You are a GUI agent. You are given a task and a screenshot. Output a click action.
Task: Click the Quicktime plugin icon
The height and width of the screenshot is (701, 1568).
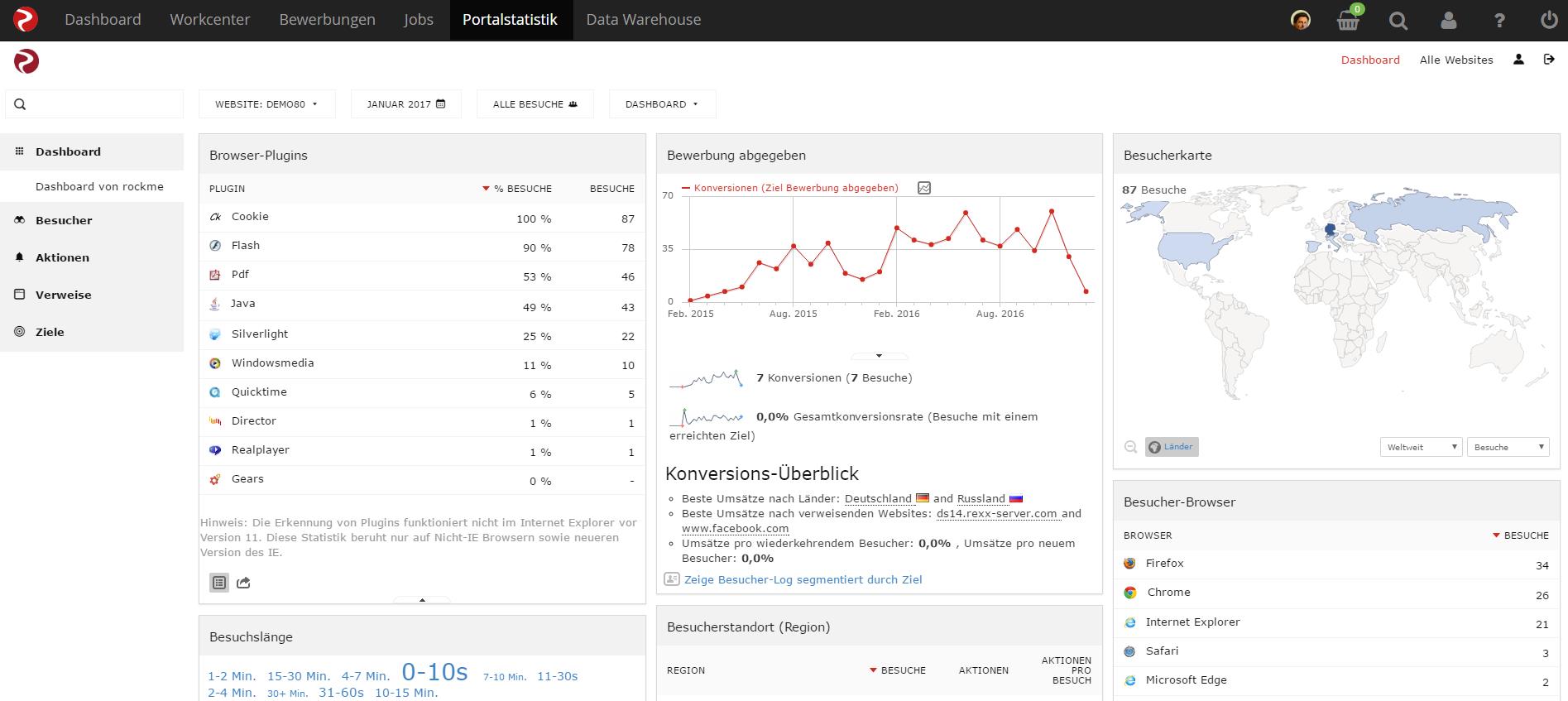(215, 392)
